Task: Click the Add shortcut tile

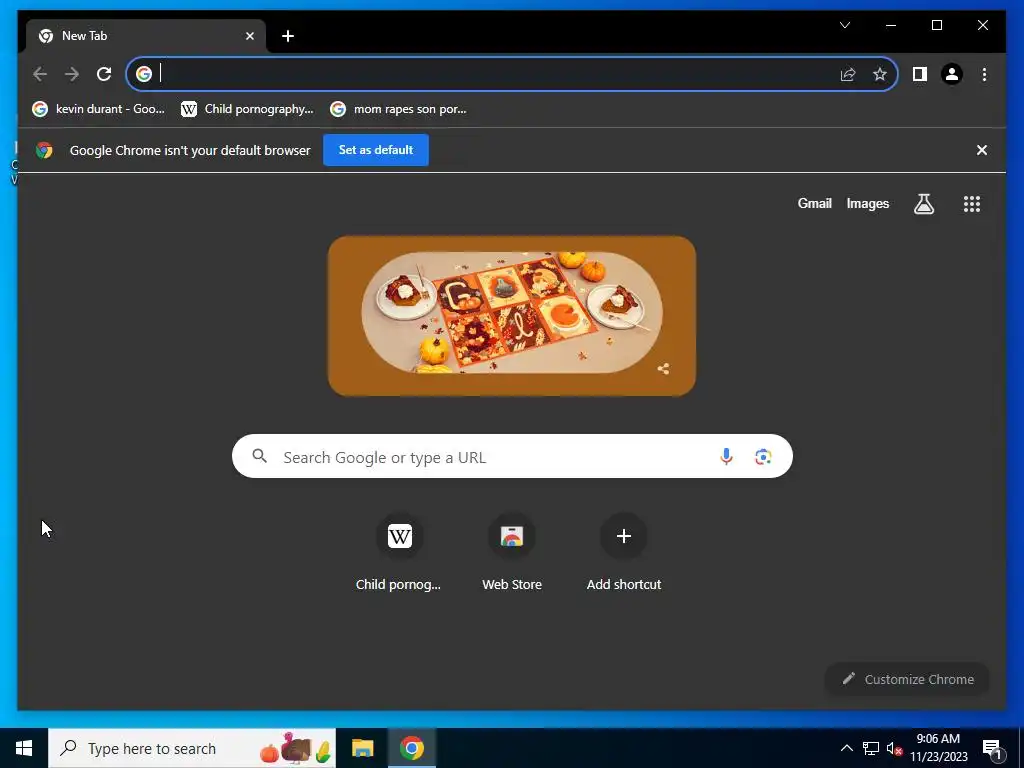Action: [624, 552]
